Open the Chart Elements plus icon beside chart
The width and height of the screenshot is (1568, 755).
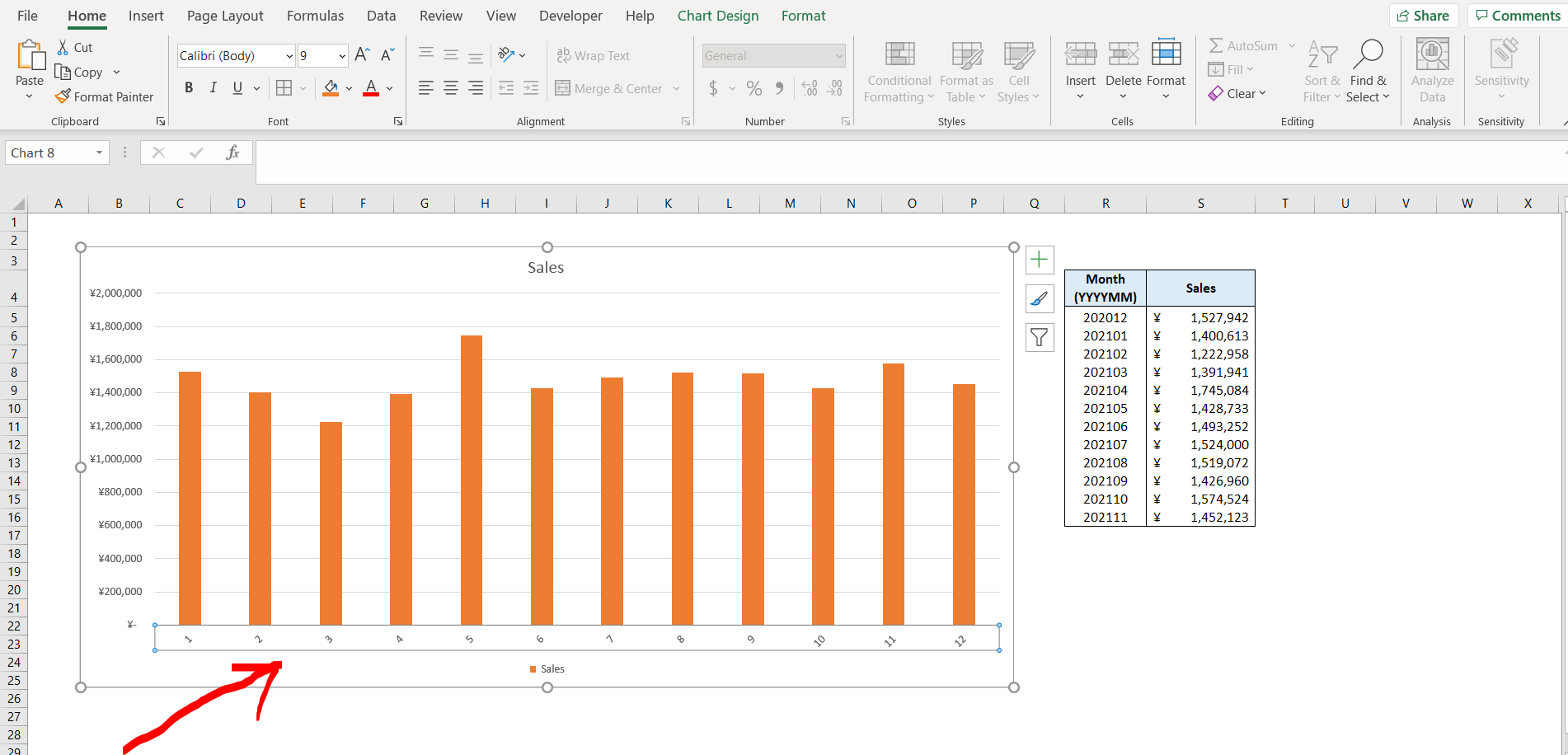1040,260
